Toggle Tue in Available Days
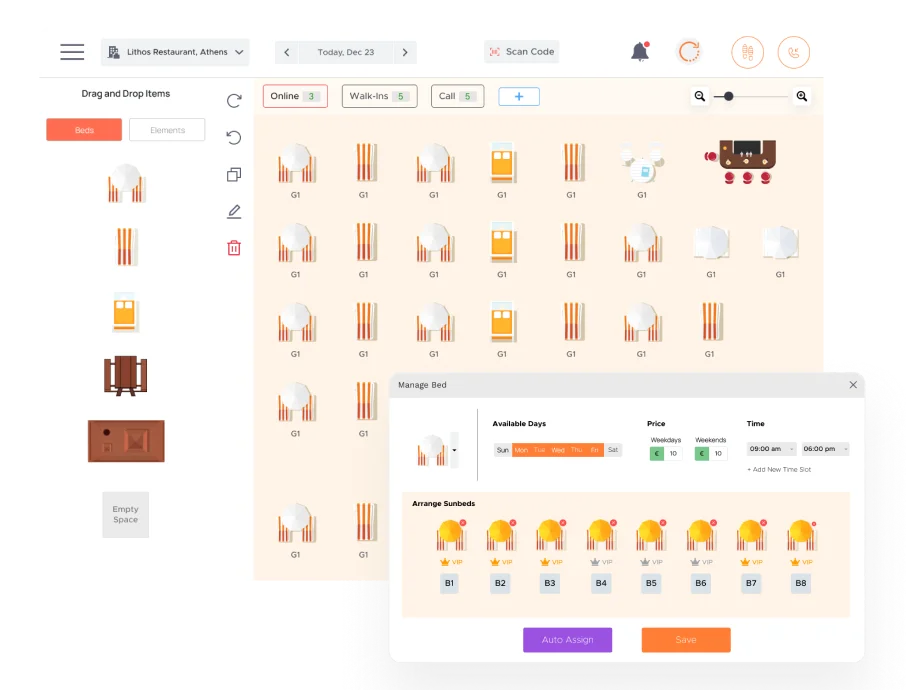This screenshot has width=906, height=690. 540,450
